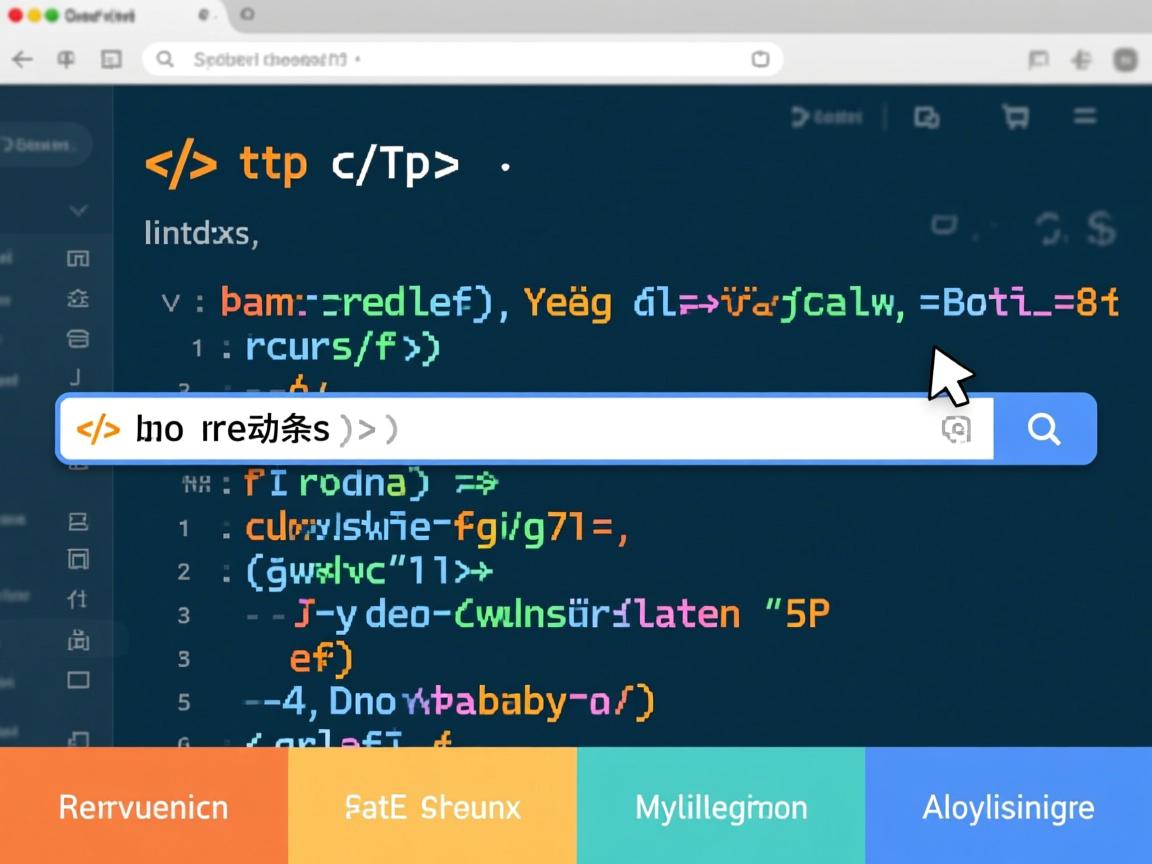Click the dollar sign icon
This screenshot has width=1152, height=864.
click(1100, 228)
